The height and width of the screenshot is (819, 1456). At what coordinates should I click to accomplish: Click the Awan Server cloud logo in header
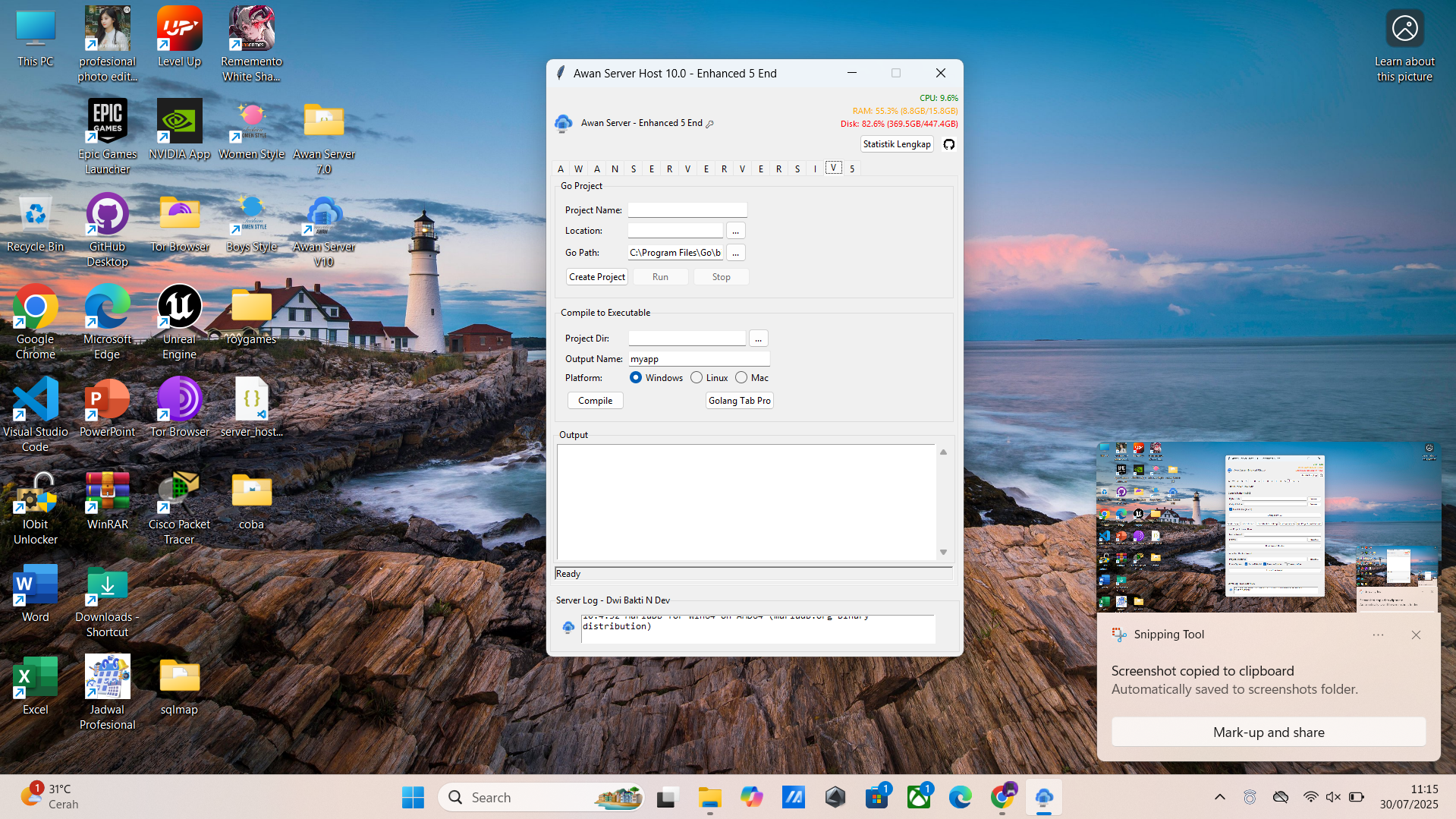563,123
